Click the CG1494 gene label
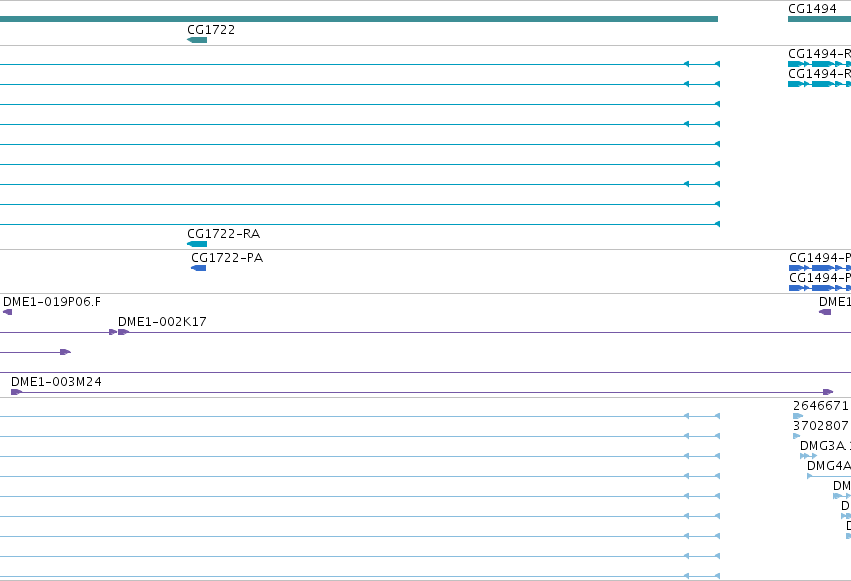851x581 pixels. click(x=812, y=9)
